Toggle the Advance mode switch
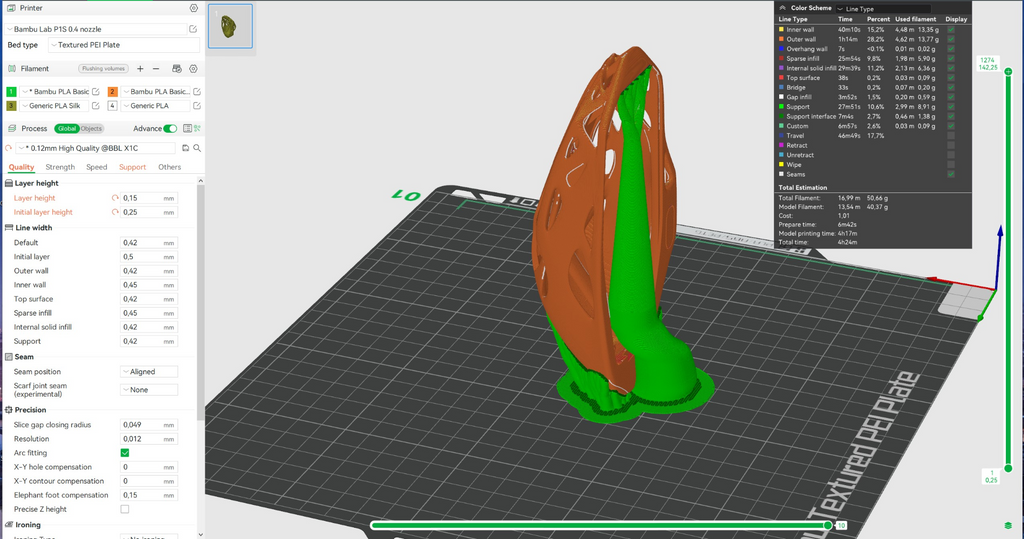The height and width of the screenshot is (539, 1024). (170, 129)
